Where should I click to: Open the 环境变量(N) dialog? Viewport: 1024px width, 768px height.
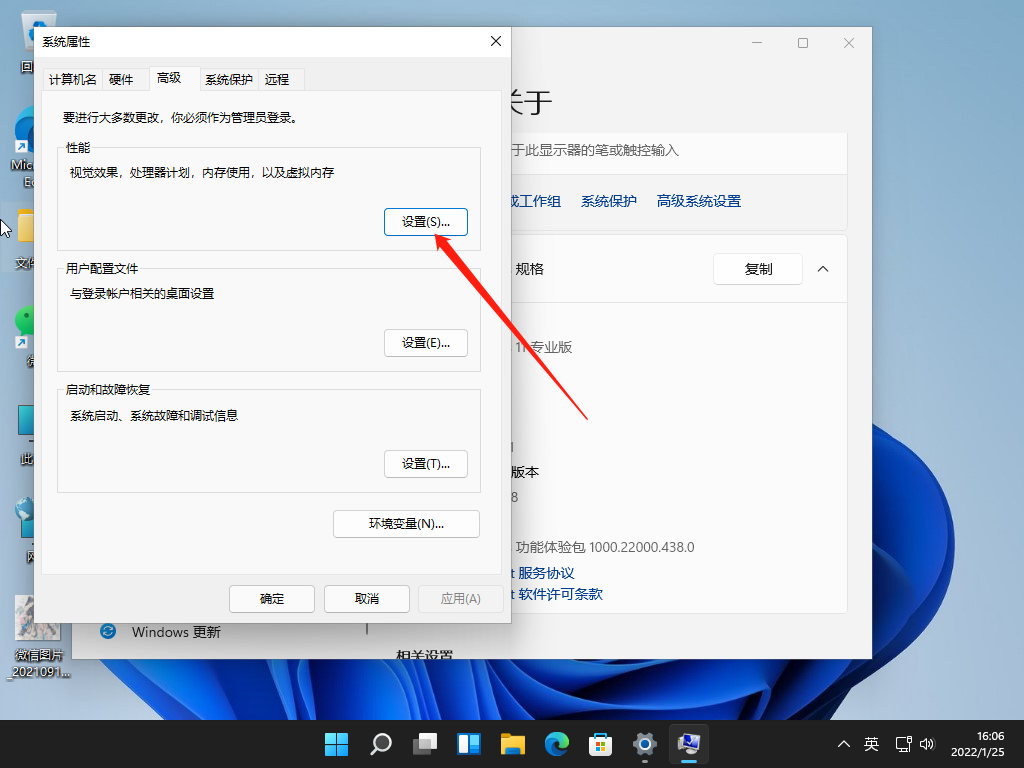406,523
